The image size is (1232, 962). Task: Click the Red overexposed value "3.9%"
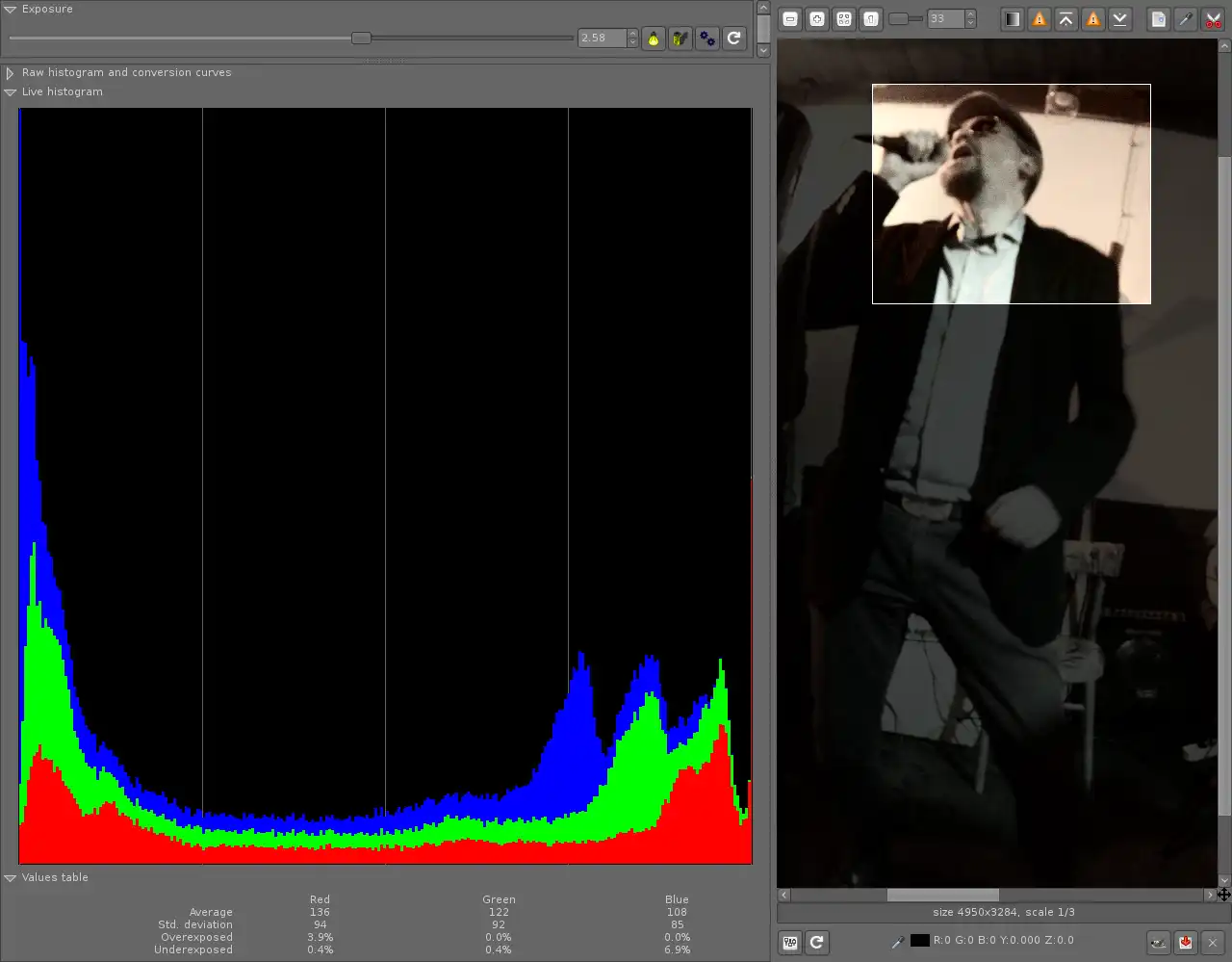[x=320, y=938]
